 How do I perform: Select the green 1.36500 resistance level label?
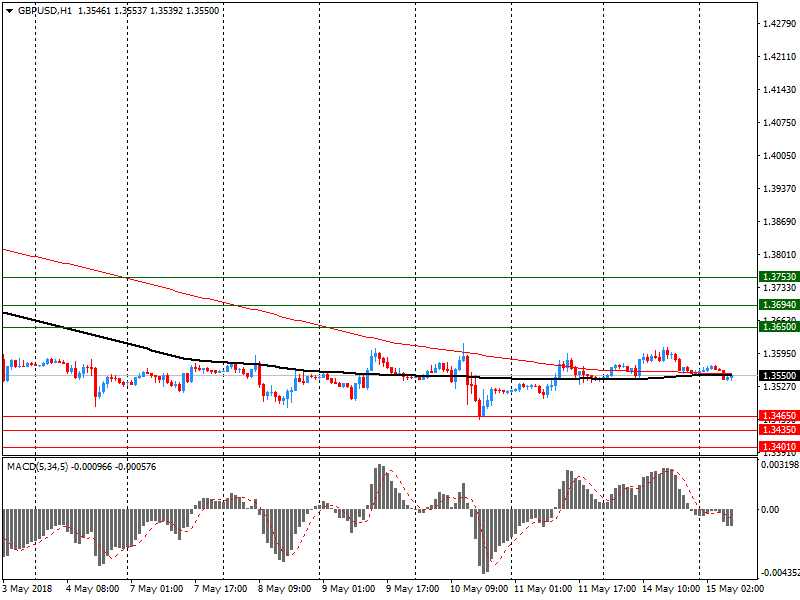[x=778, y=327]
